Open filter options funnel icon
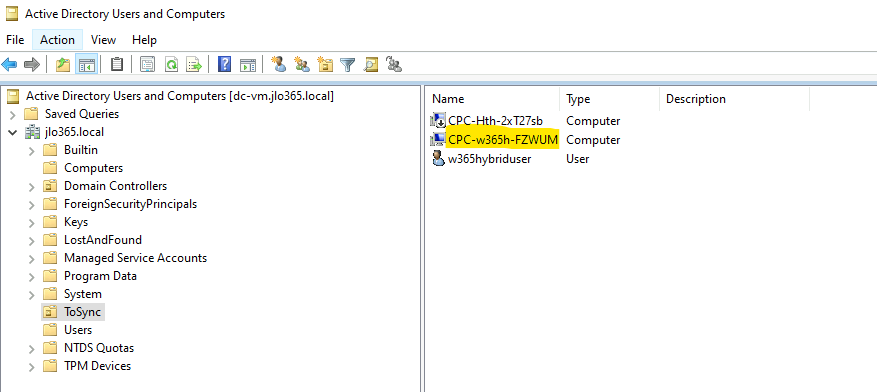The image size is (877, 392). (348, 65)
